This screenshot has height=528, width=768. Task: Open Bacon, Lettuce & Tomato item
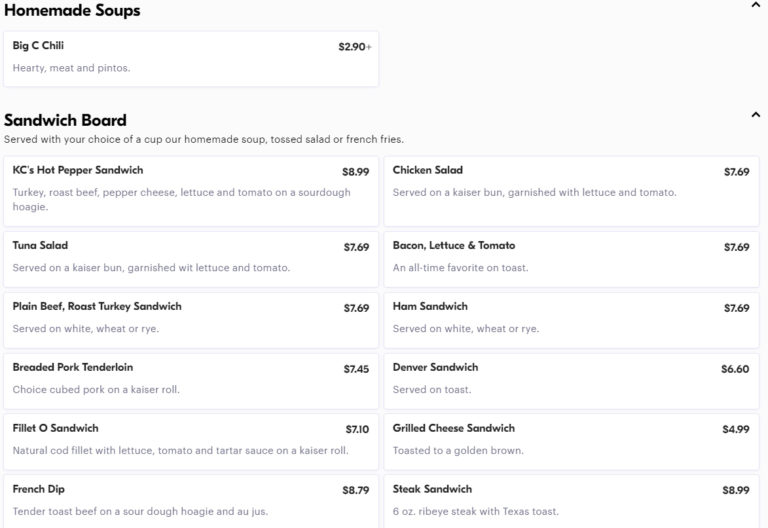(571, 260)
